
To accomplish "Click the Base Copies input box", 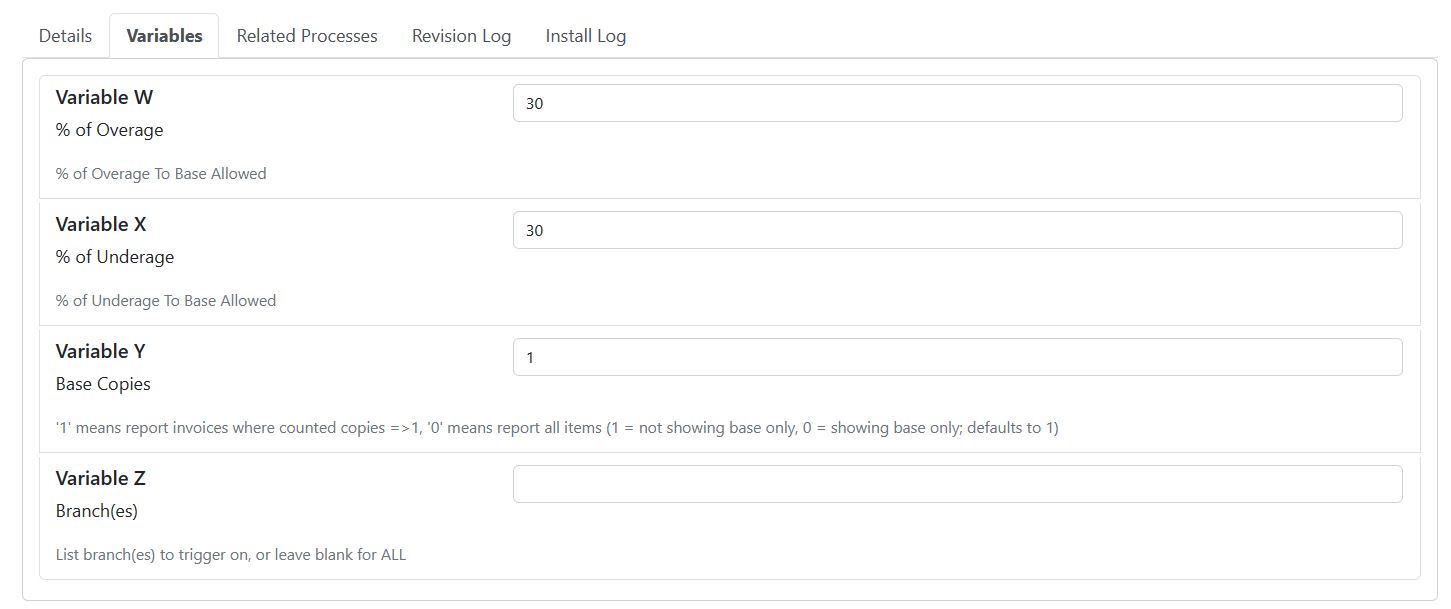I will (957, 357).
